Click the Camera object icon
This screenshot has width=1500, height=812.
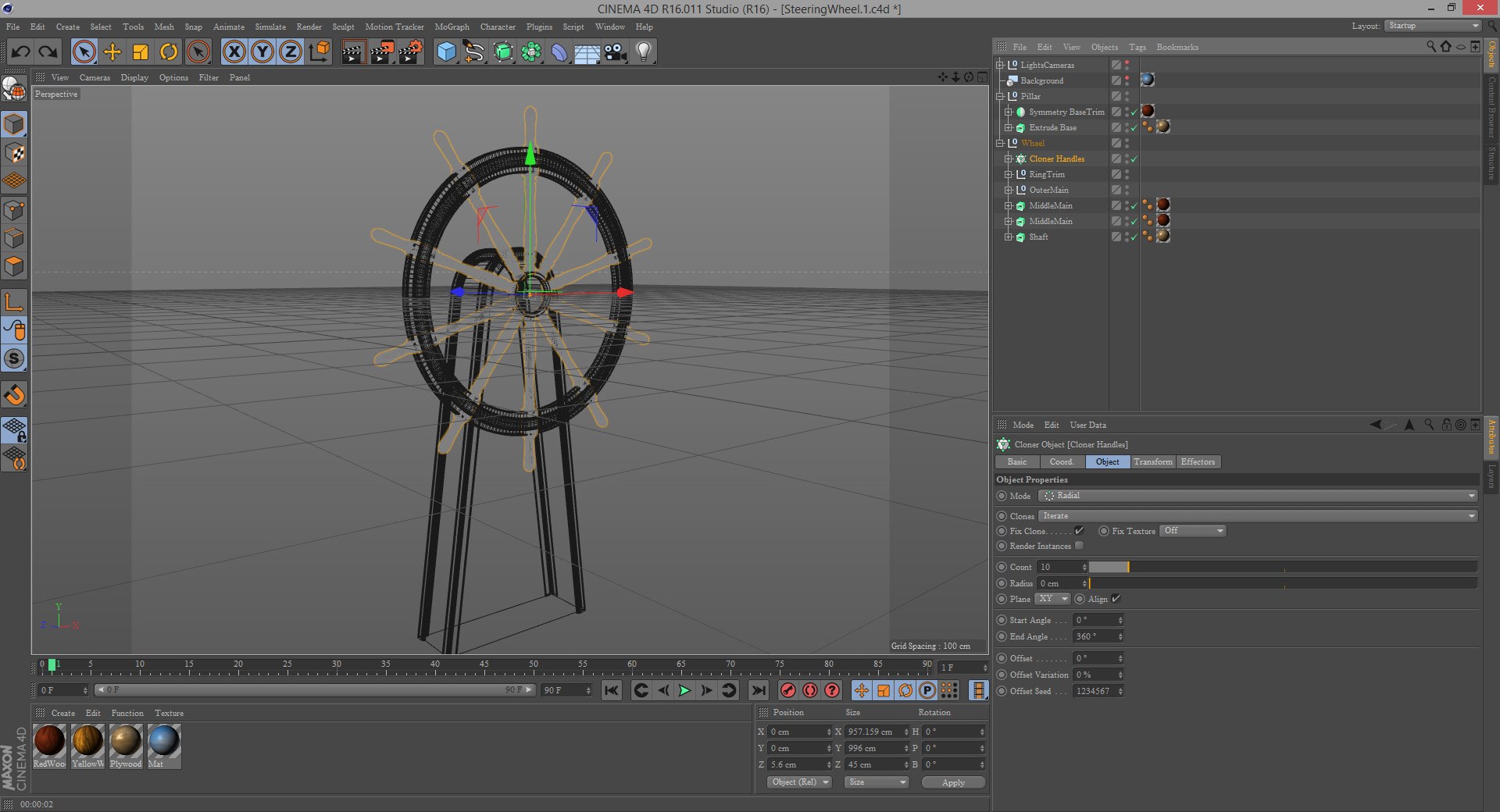[616, 52]
